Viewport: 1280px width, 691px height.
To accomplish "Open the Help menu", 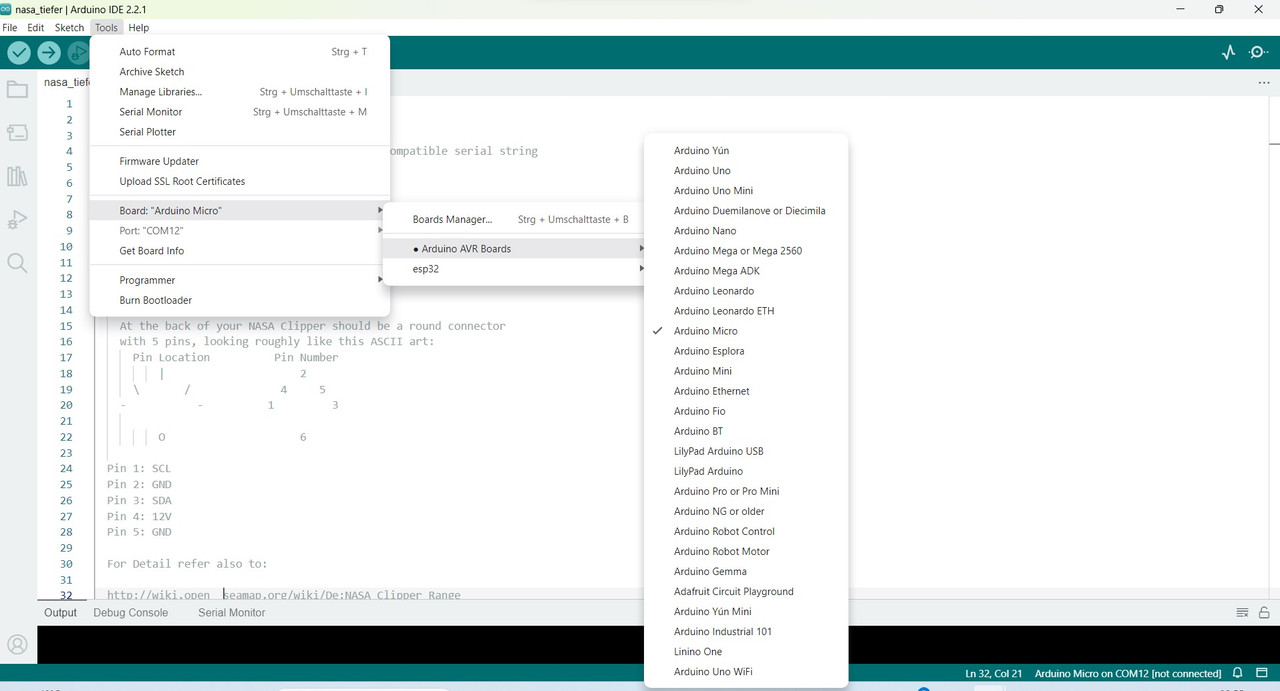I will point(138,28).
